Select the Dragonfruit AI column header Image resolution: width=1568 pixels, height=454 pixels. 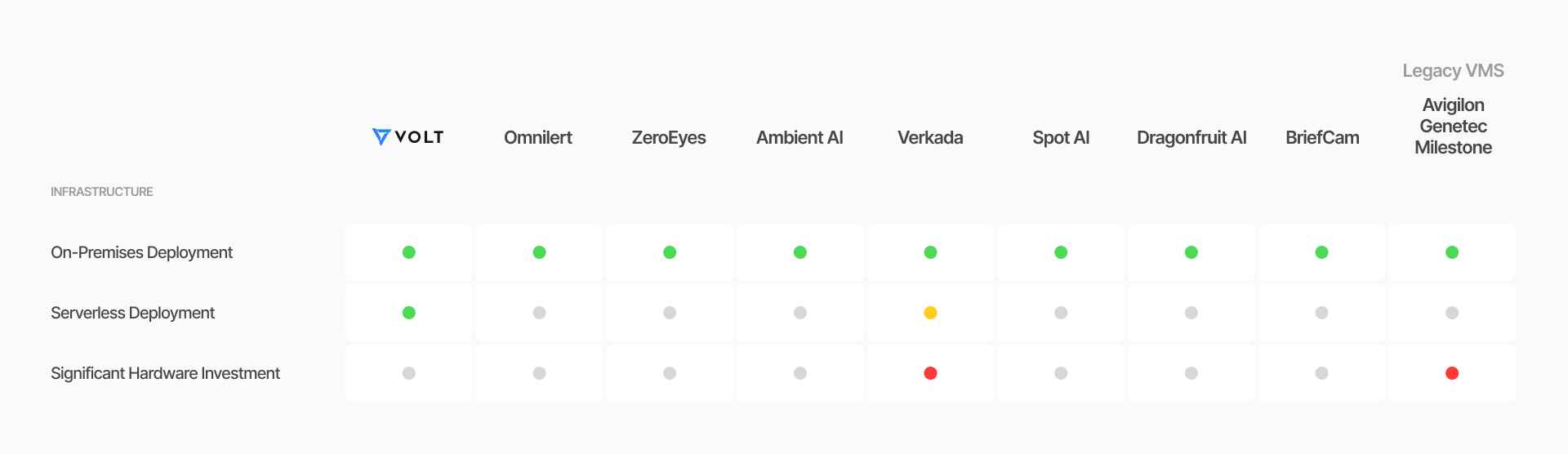pyautogui.click(x=1192, y=137)
